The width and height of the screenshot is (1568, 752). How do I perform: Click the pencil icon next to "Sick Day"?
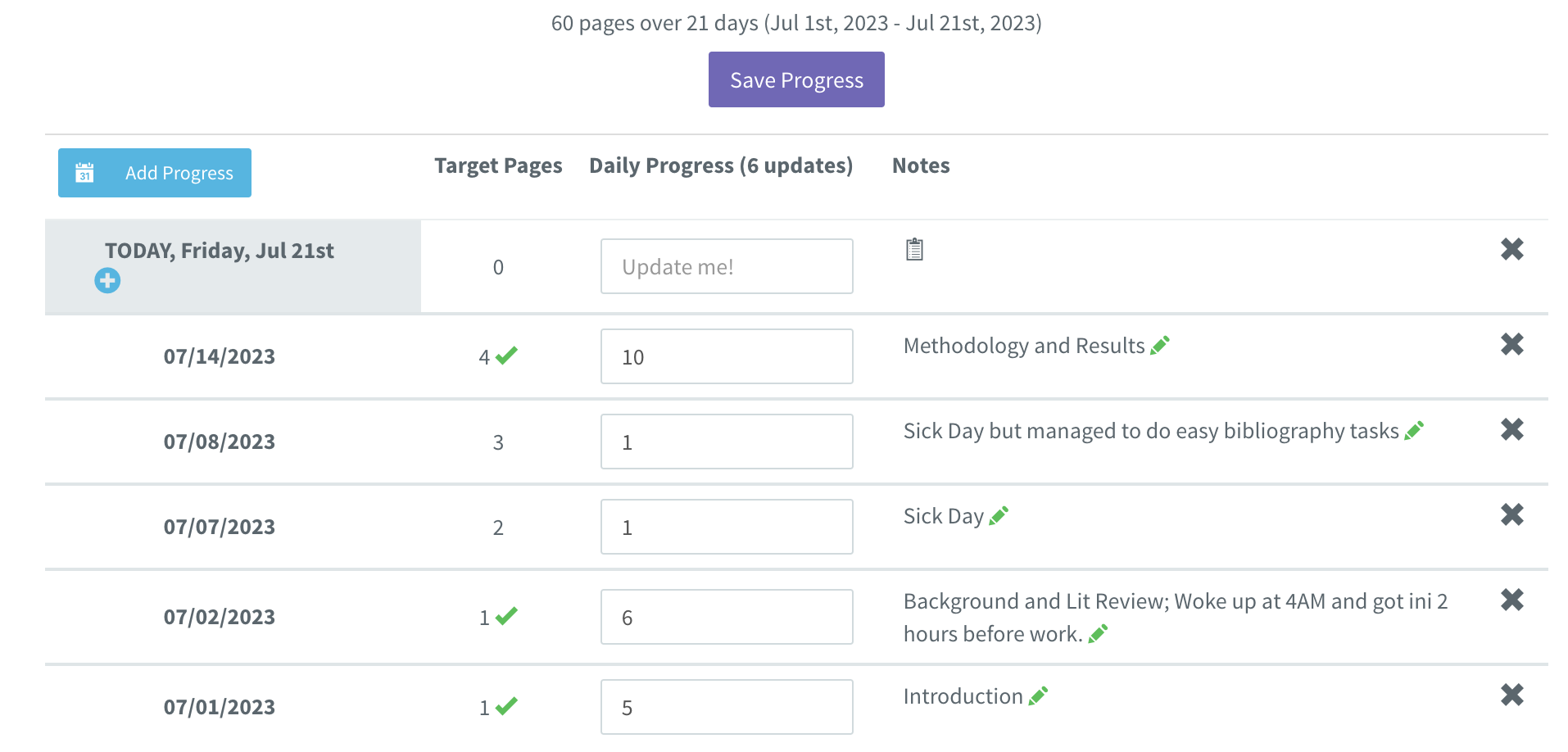(x=998, y=514)
